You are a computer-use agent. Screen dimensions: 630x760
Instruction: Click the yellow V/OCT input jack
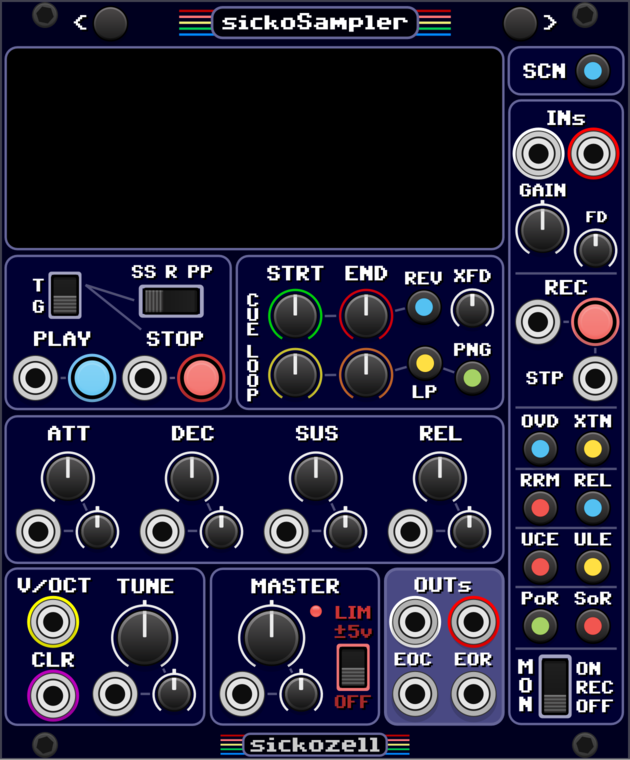pyautogui.click(x=53, y=622)
